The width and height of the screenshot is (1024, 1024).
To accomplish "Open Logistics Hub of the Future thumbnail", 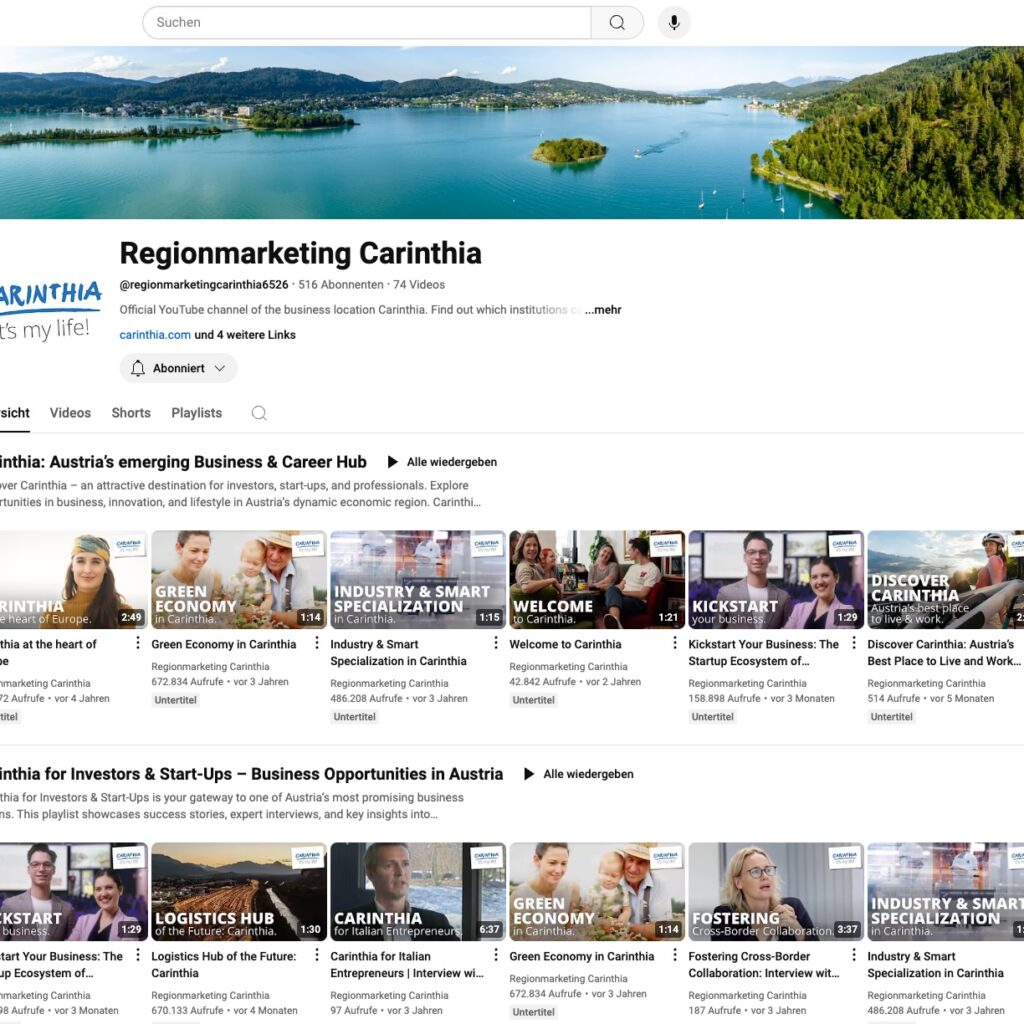I will coord(239,891).
